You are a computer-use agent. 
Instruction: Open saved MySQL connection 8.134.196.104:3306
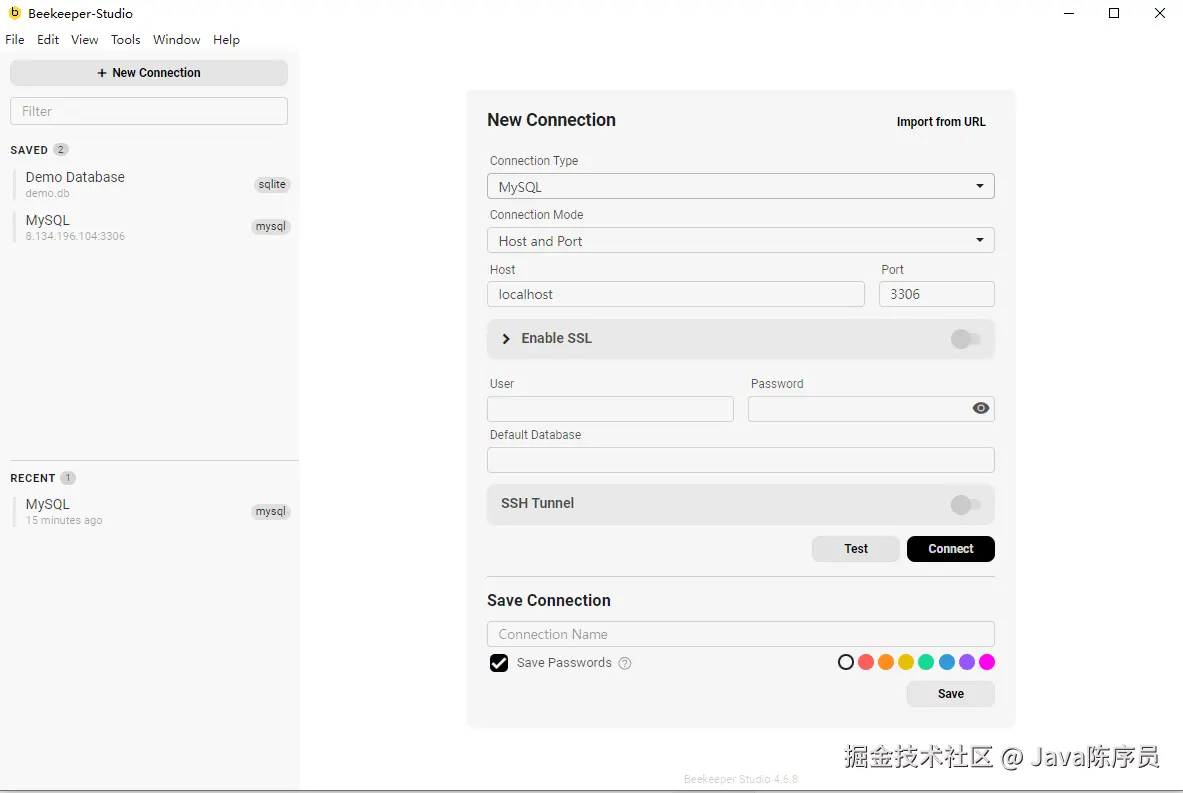point(151,227)
